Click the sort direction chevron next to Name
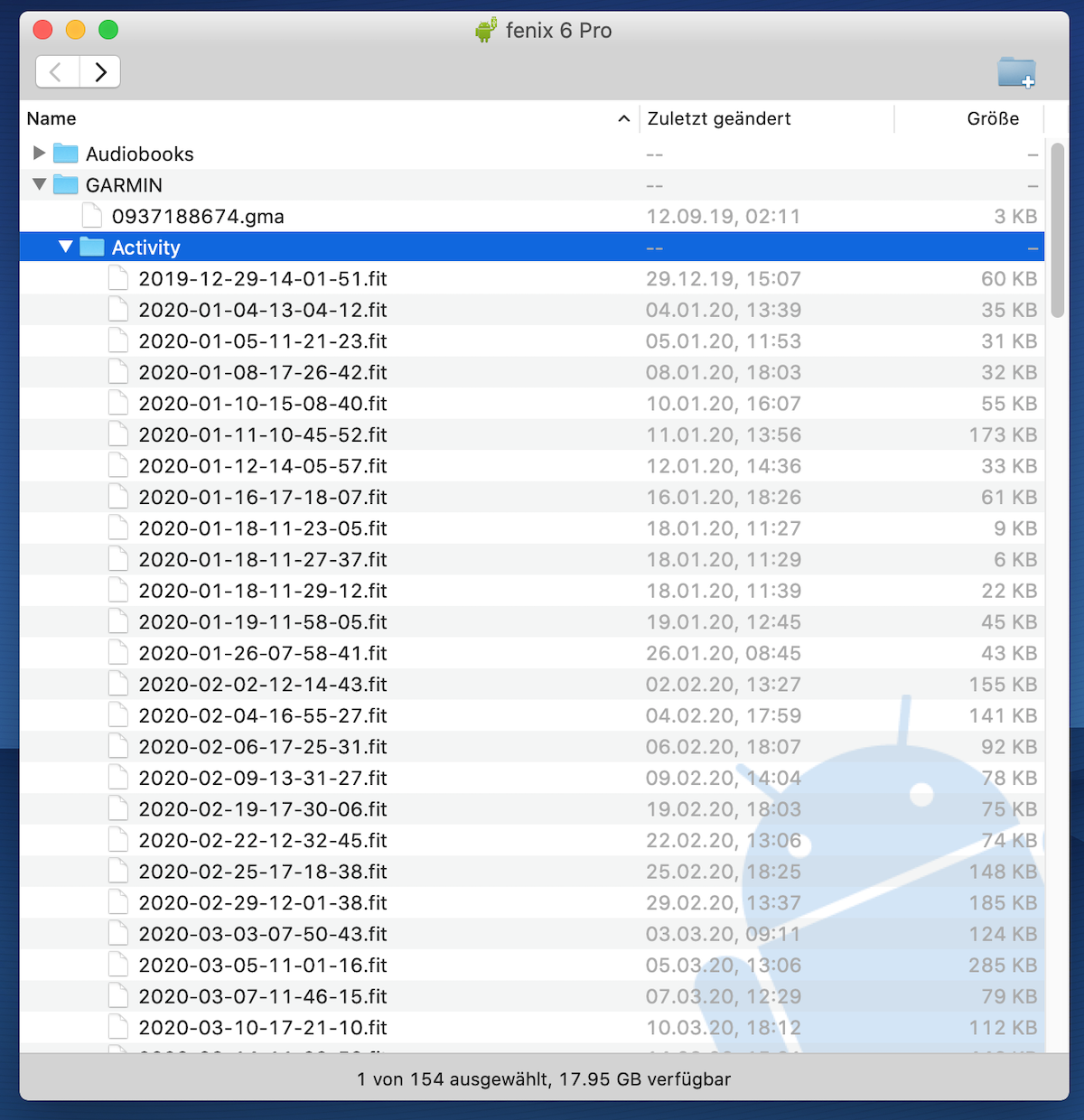The height and width of the screenshot is (1120, 1084). 623,118
